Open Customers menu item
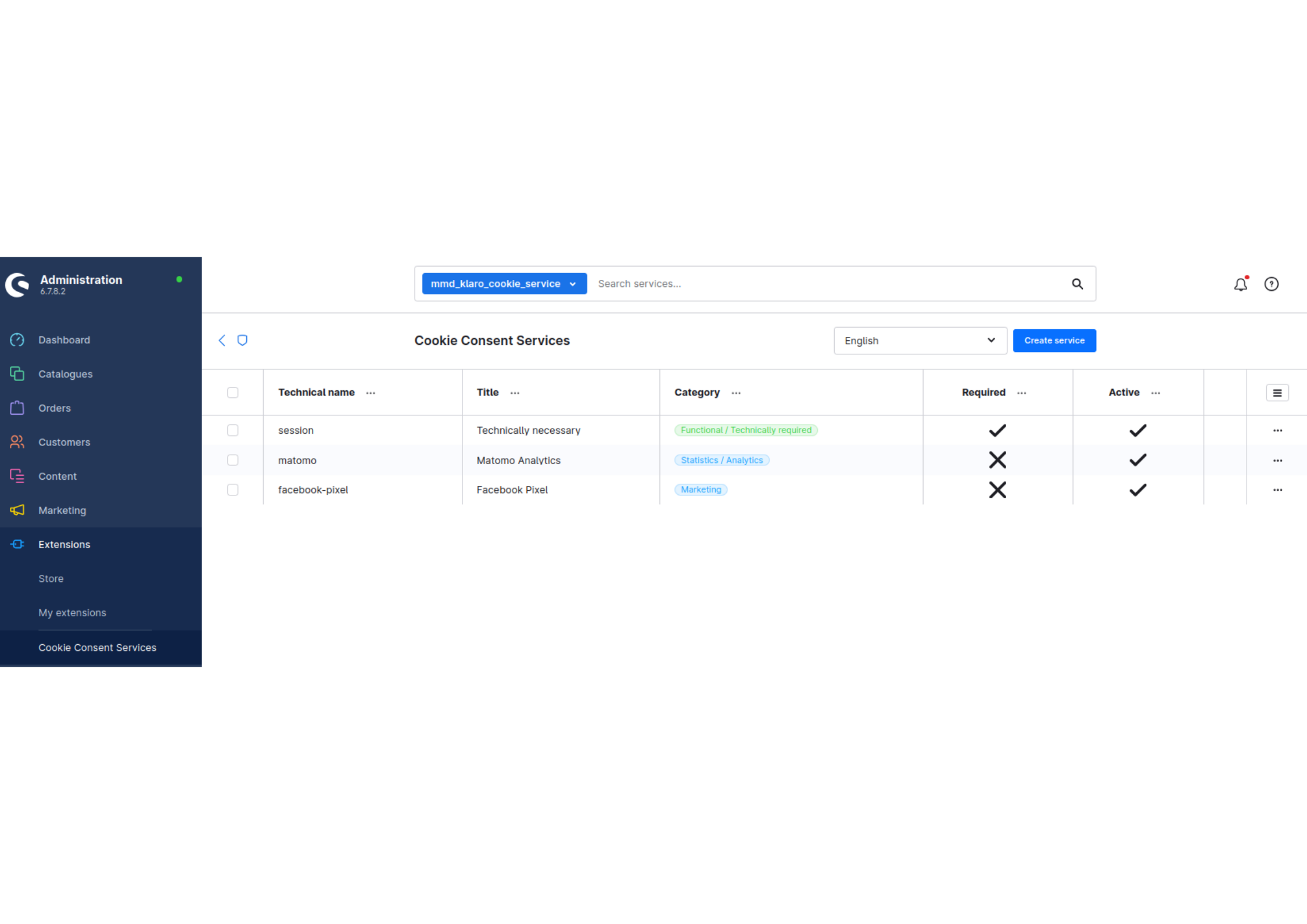This screenshot has width=1307, height=924. 101,442
